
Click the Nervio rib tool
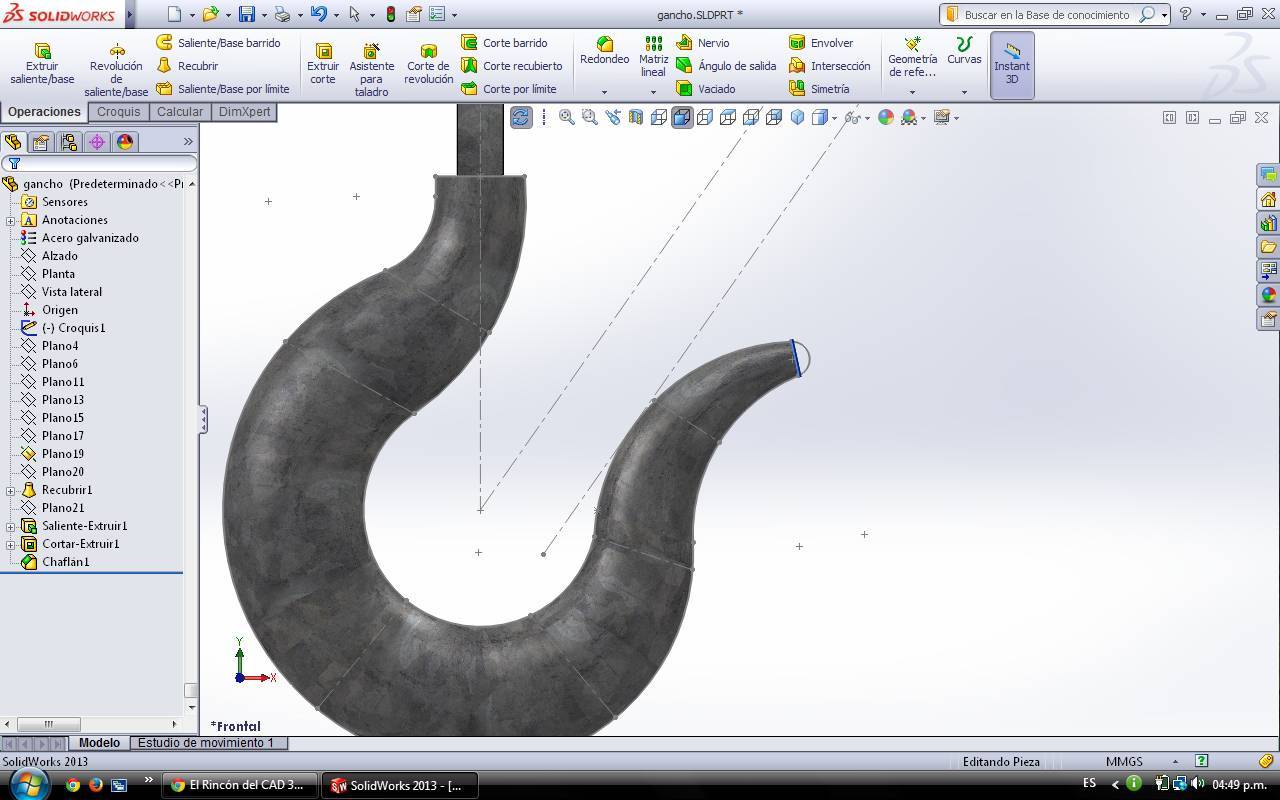(703, 43)
